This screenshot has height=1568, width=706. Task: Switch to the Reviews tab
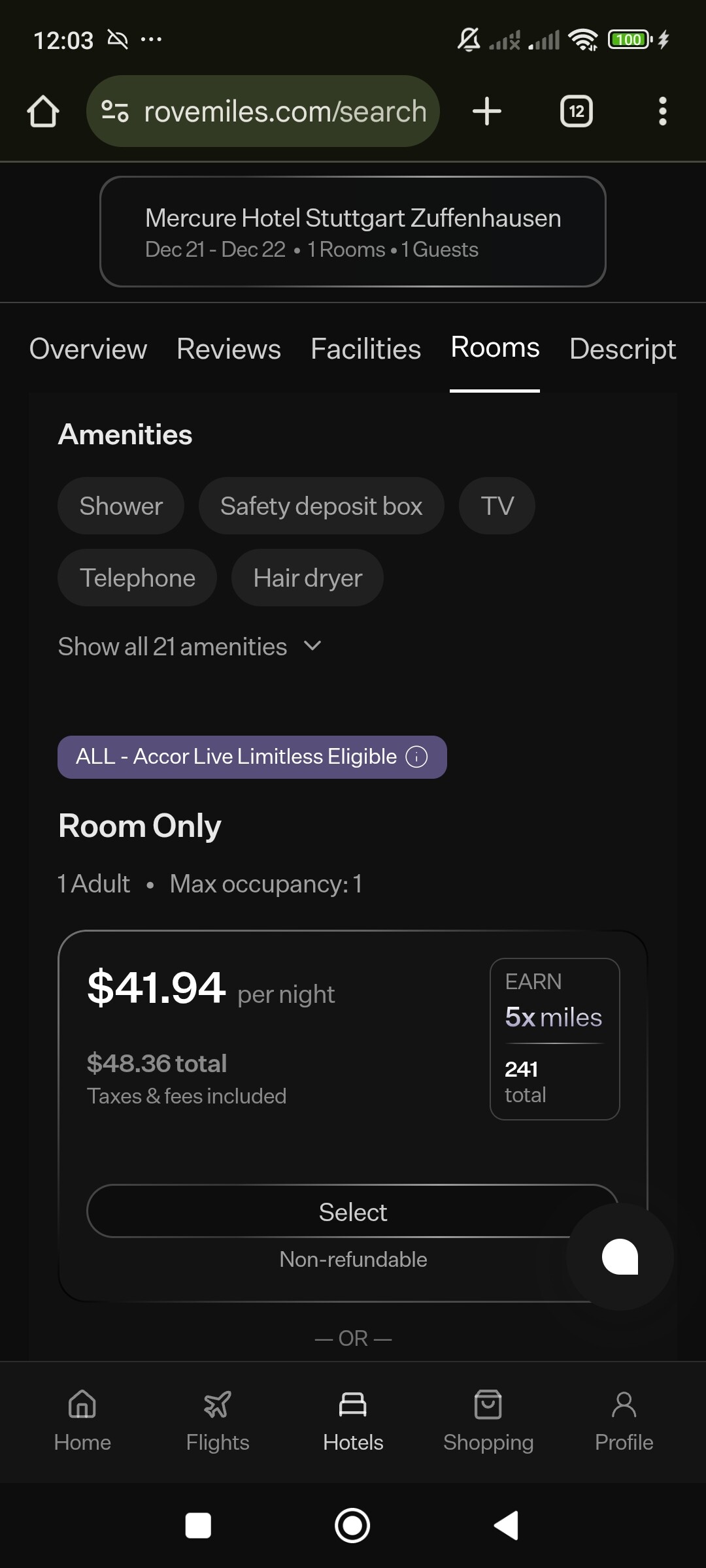tap(229, 349)
